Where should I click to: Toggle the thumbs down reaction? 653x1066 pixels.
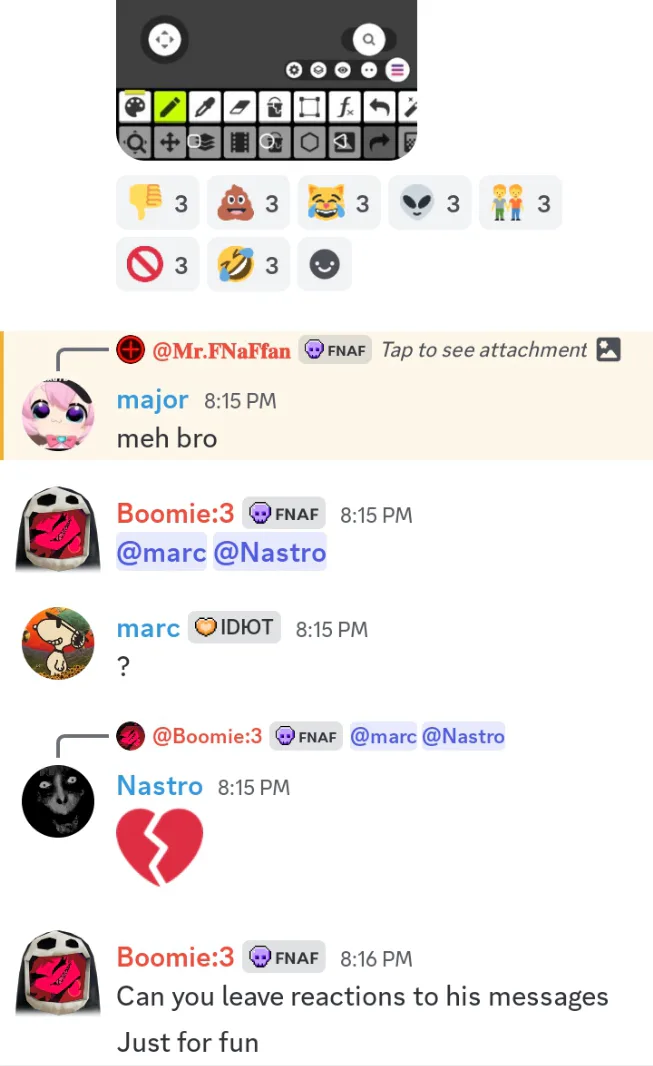point(158,203)
